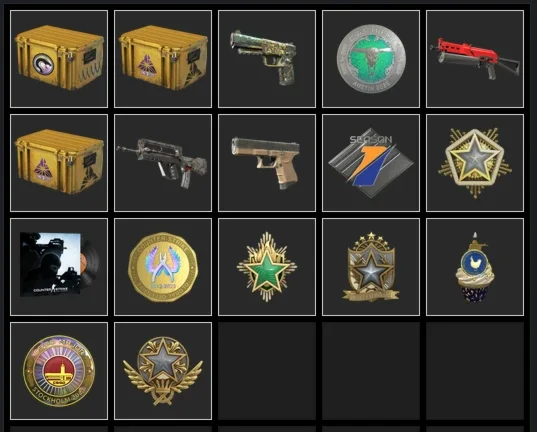Choose the red PP-Bizon submachine gun
The height and width of the screenshot is (432, 537).
point(475,59)
